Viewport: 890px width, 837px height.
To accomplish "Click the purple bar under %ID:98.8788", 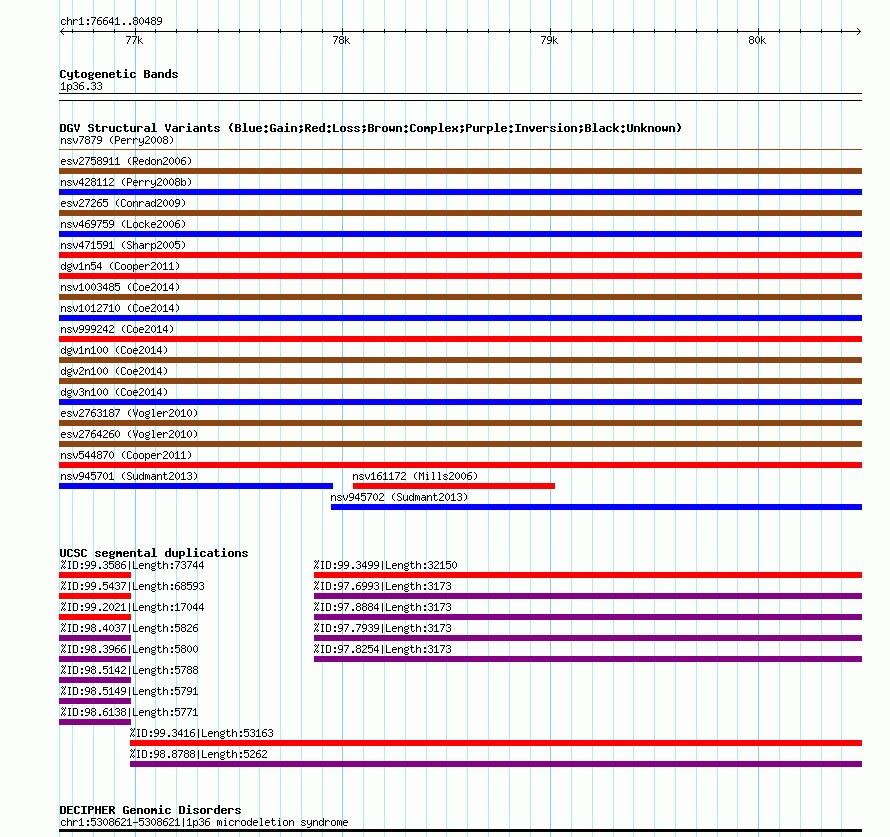I will click(x=496, y=764).
